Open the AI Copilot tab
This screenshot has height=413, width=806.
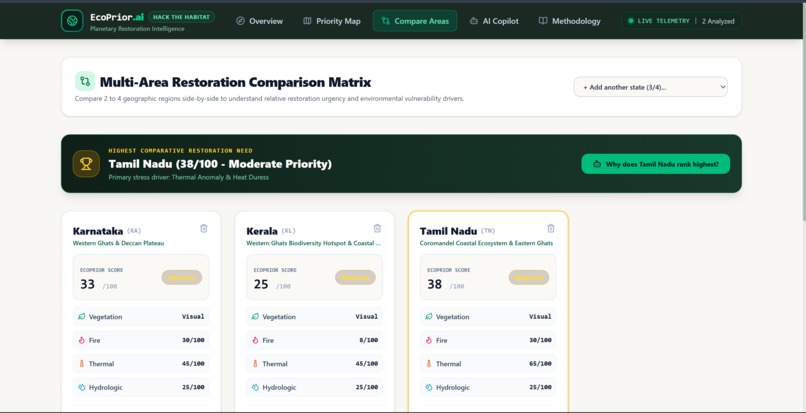(x=494, y=21)
